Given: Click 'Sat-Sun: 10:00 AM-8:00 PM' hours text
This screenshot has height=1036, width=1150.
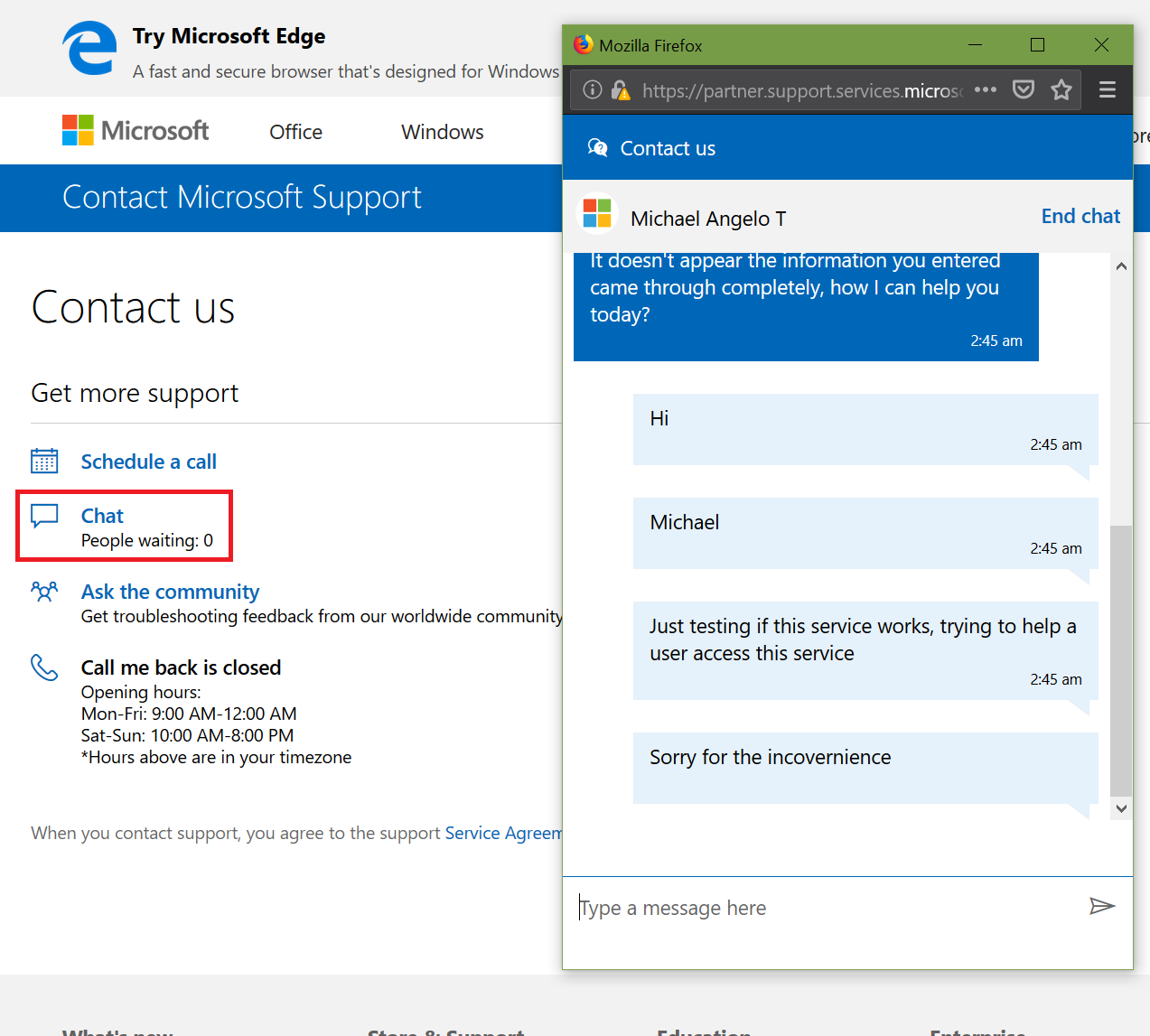Looking at the screenshot, I should click(x=187, y=735).
